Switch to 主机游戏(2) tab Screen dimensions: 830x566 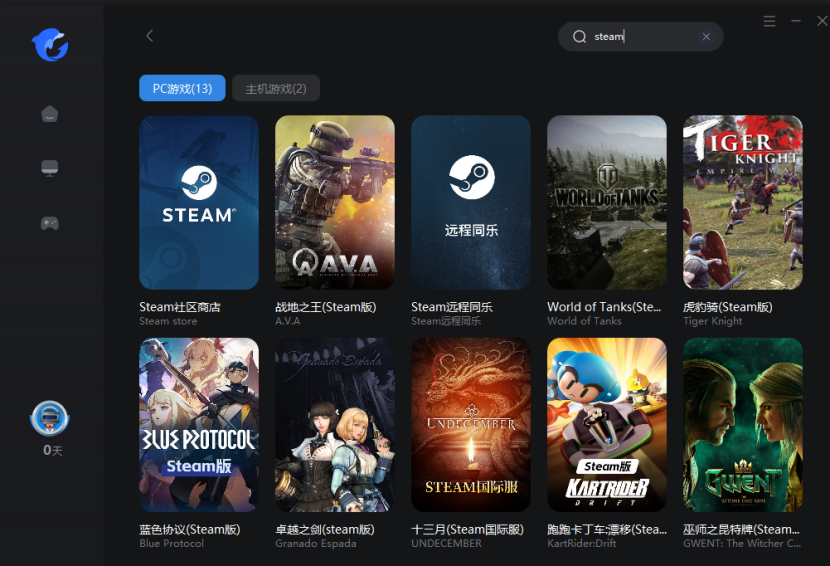tap(276, 88)
